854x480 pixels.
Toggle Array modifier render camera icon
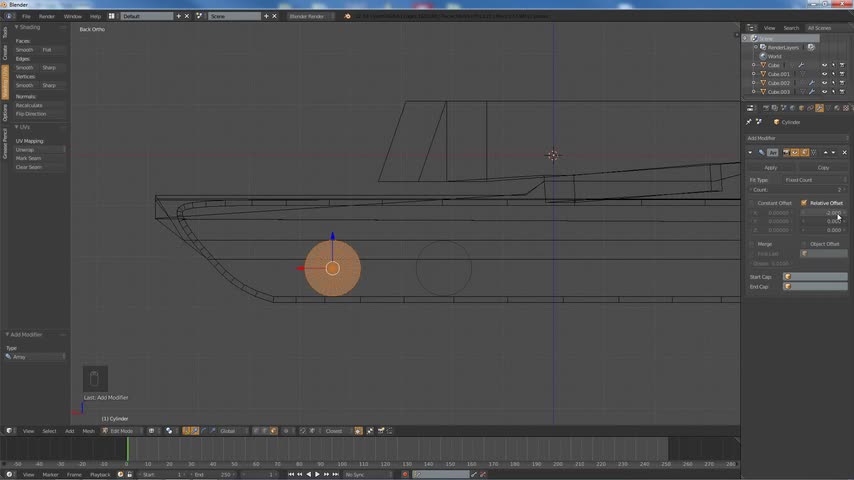pos(786,153)
